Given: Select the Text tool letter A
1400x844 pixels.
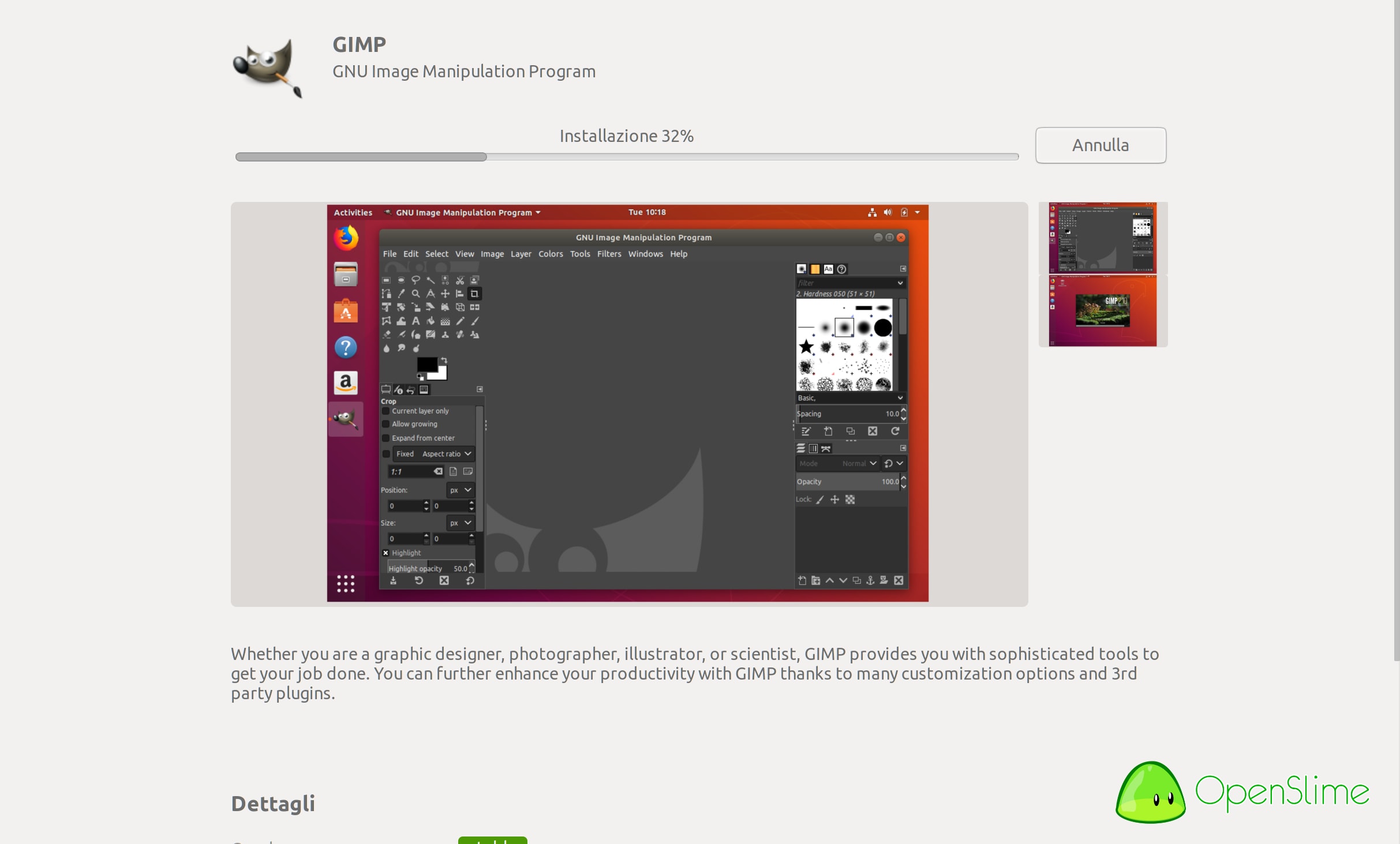Looking at the screenshot, I should pyautogui.click(x=415, y=321).
